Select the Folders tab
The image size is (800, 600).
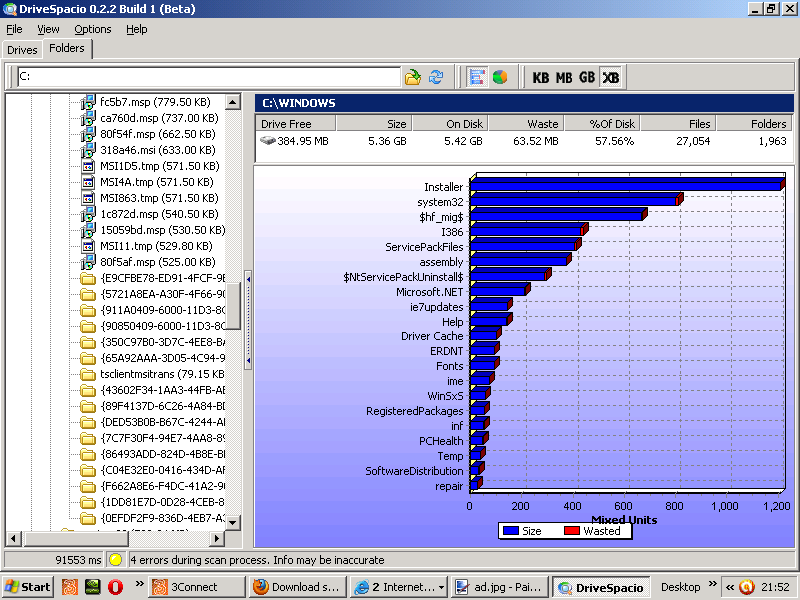coord(67,48)
